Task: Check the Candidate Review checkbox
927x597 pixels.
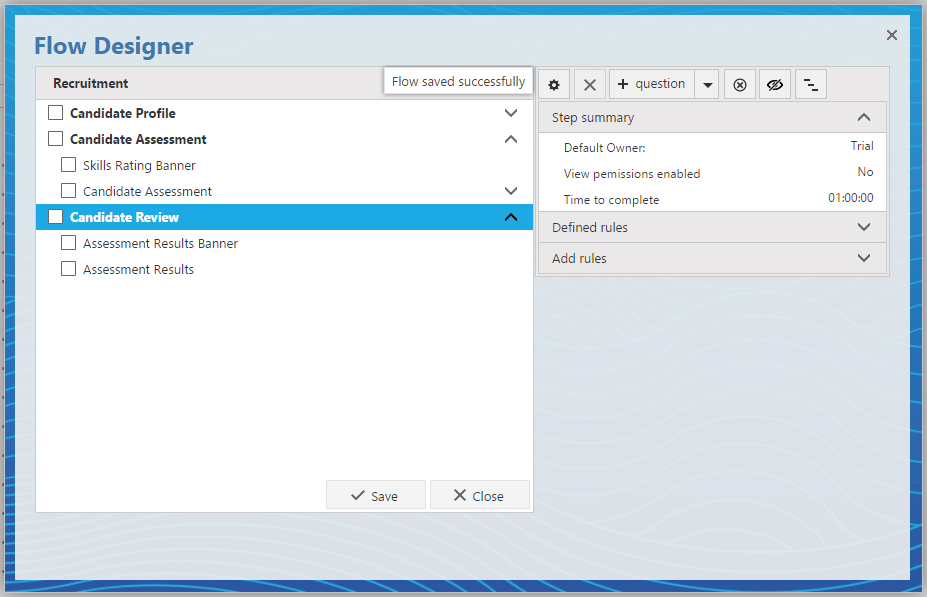Action: coord(56,216)
